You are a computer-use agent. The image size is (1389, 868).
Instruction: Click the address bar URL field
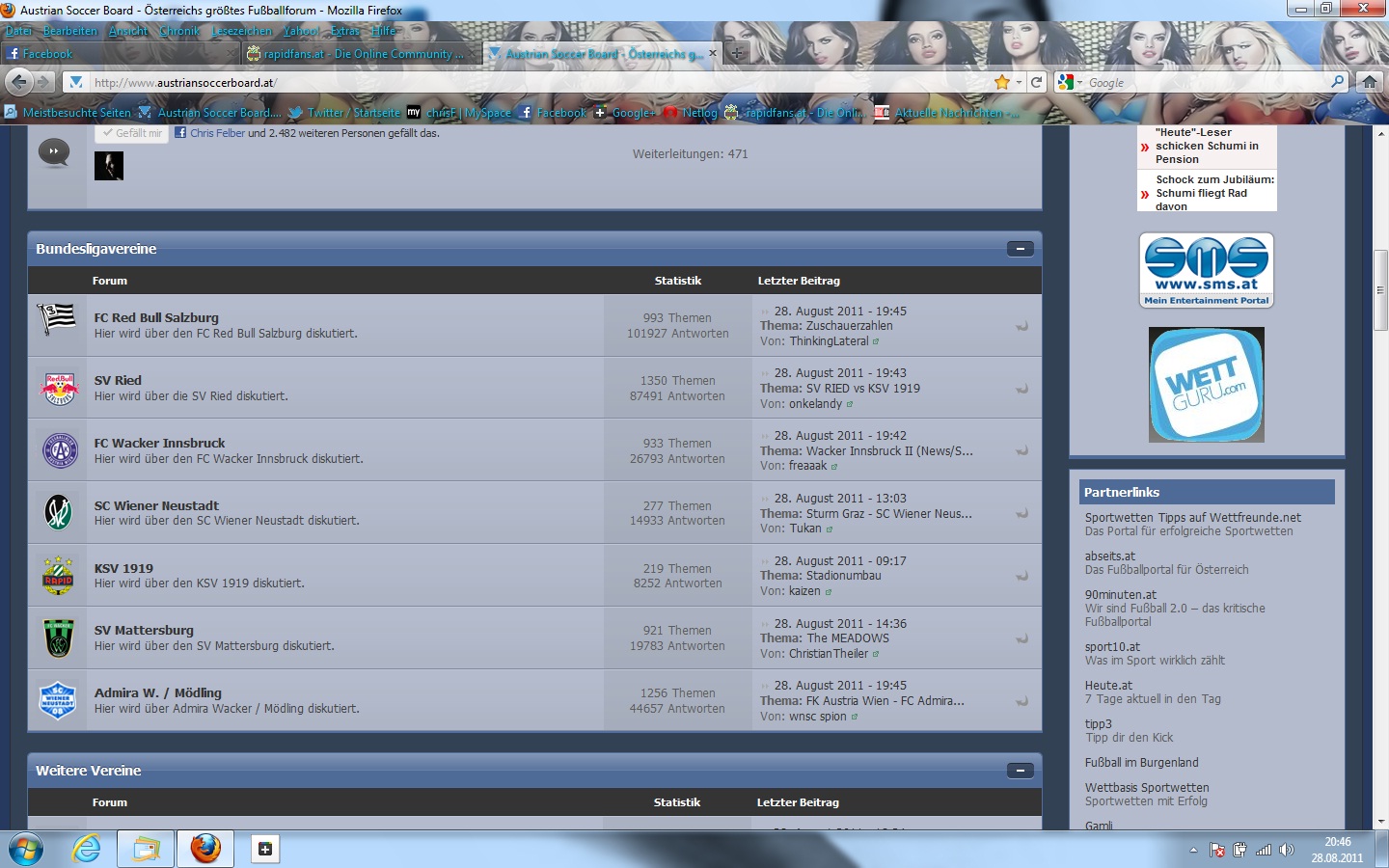(x=540, y=83)
